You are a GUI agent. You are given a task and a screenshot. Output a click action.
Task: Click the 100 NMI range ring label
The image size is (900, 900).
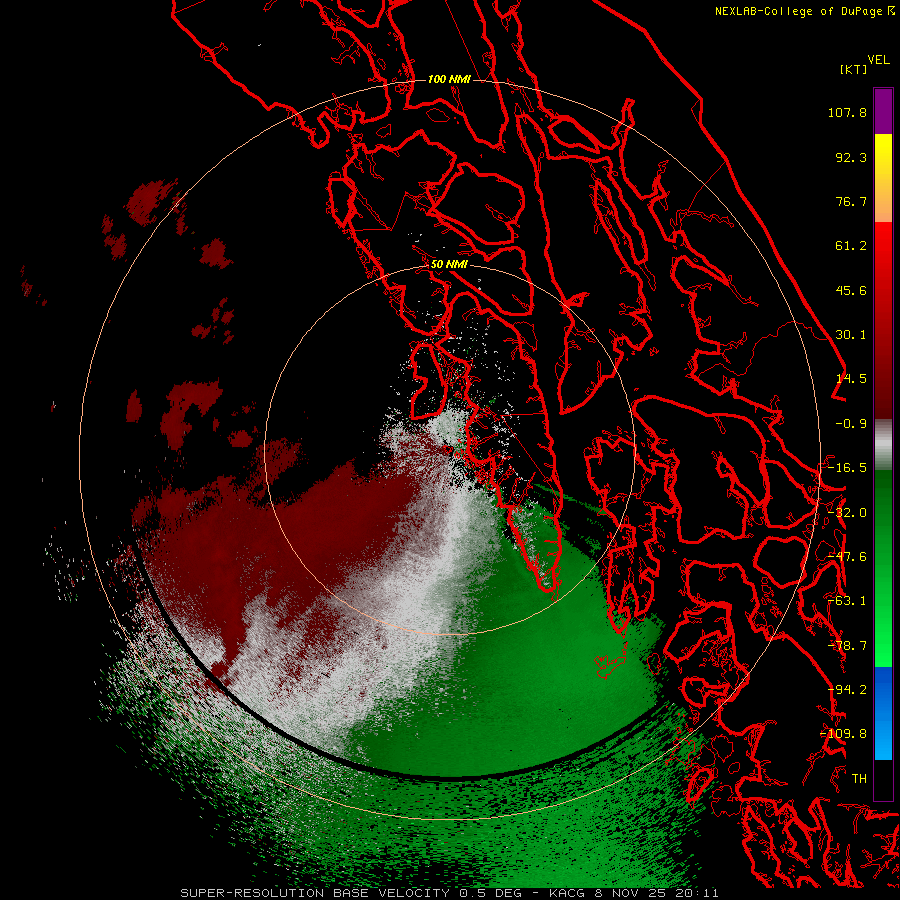tap(449, 79)
